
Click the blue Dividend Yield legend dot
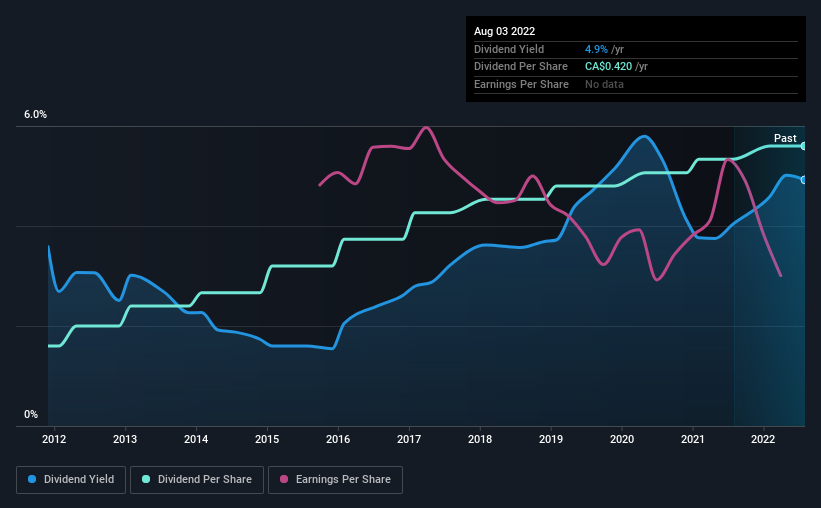click(32, 479)
